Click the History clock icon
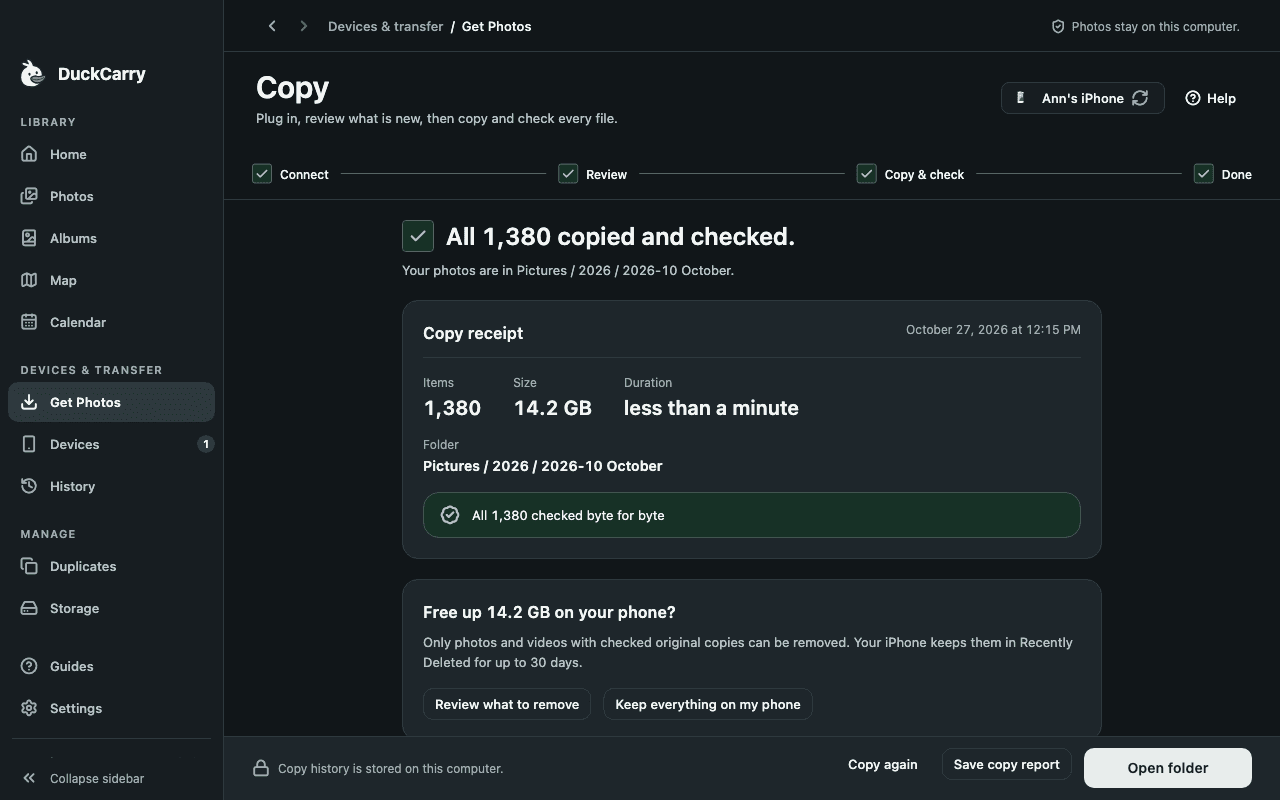Screen dimensions: 1280x800 coord(29,486)
